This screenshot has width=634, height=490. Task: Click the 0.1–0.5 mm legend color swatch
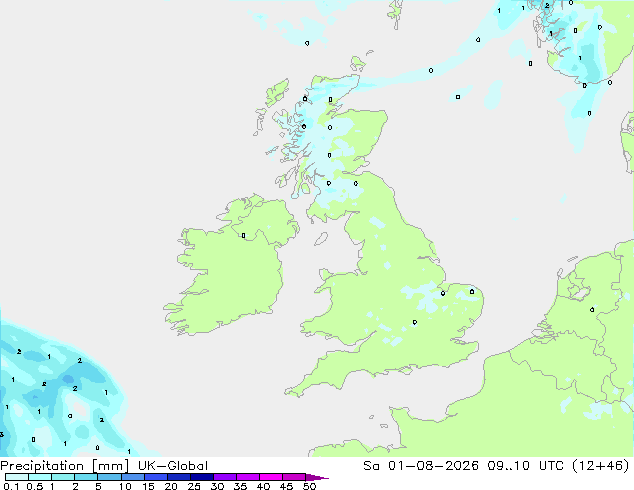point(17,477)
